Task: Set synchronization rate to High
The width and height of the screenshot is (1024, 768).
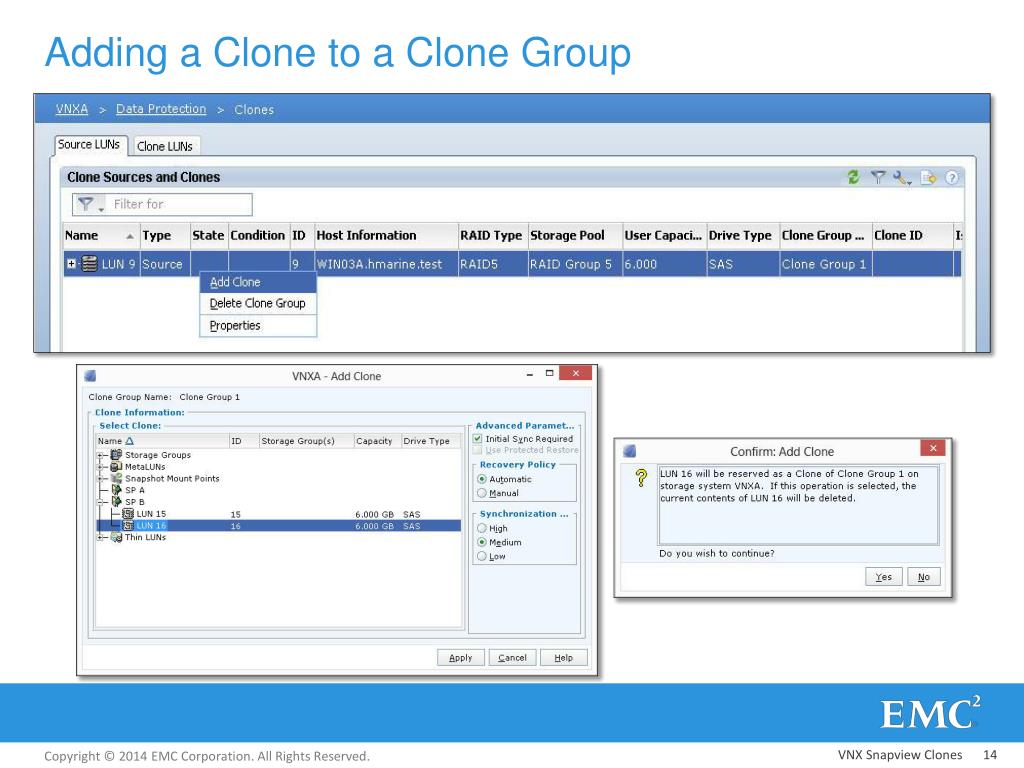Action: pos(482,528)
